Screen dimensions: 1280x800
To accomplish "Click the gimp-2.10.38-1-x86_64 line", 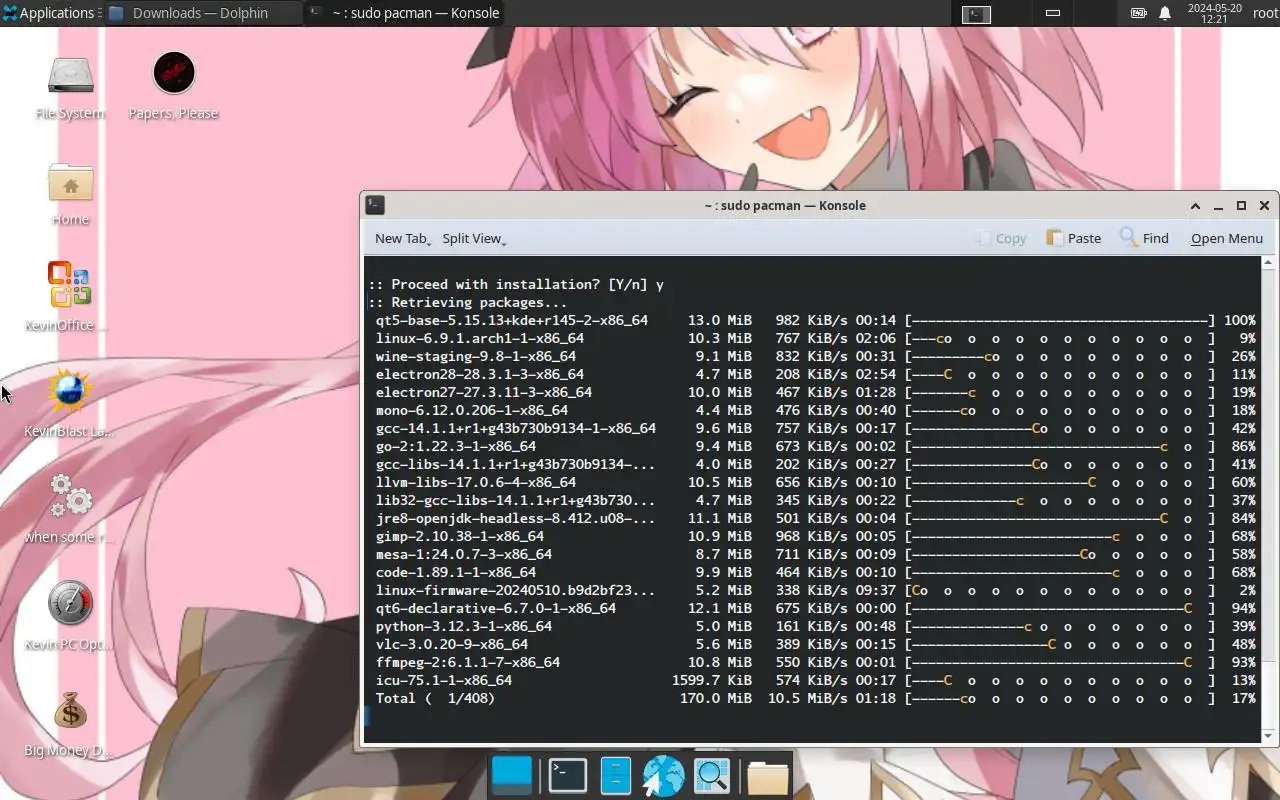I will (815, 536).
